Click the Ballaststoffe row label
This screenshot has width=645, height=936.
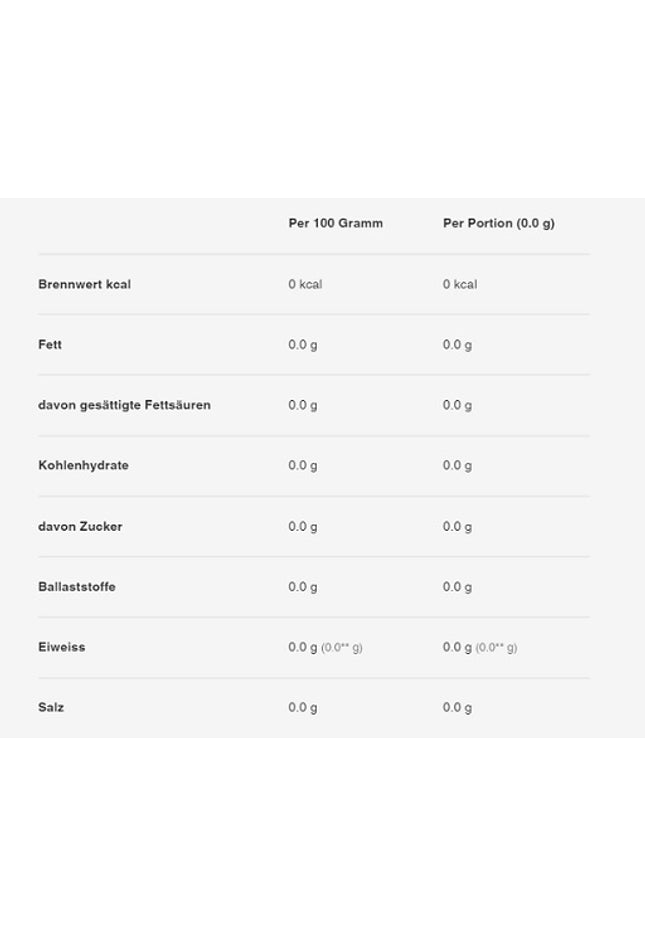pos(77,586)
